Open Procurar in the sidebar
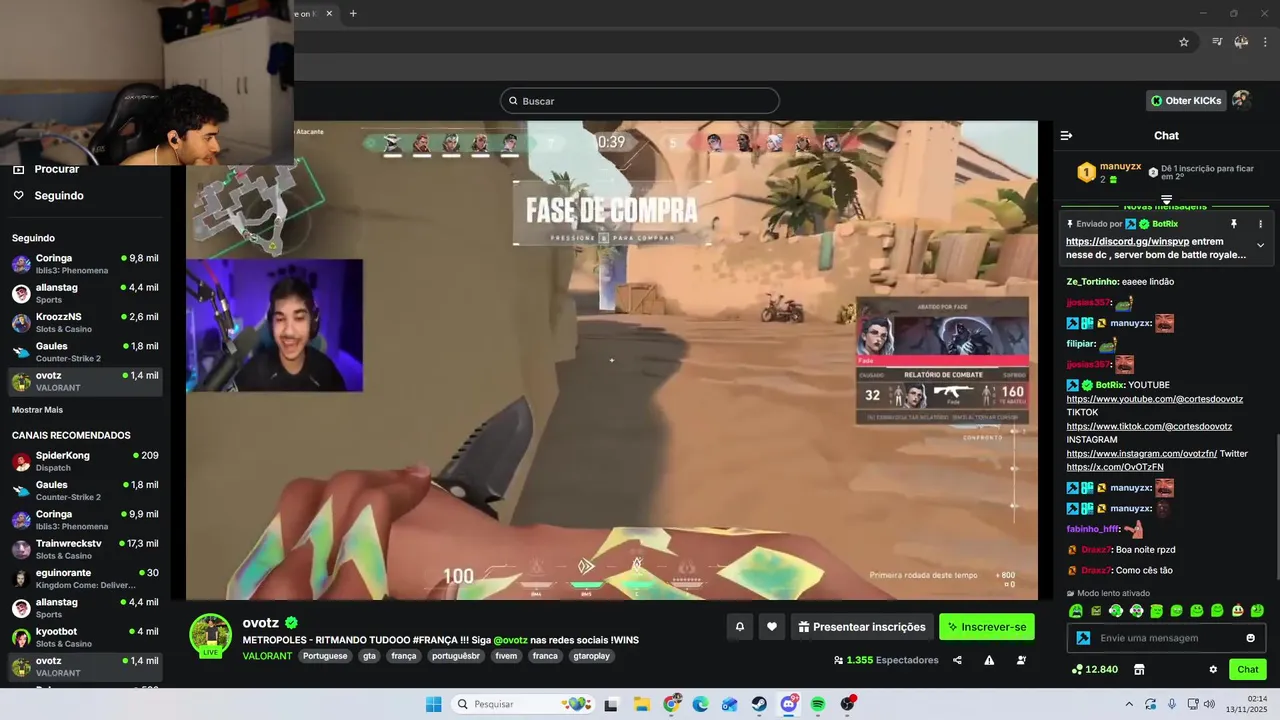 57,169
